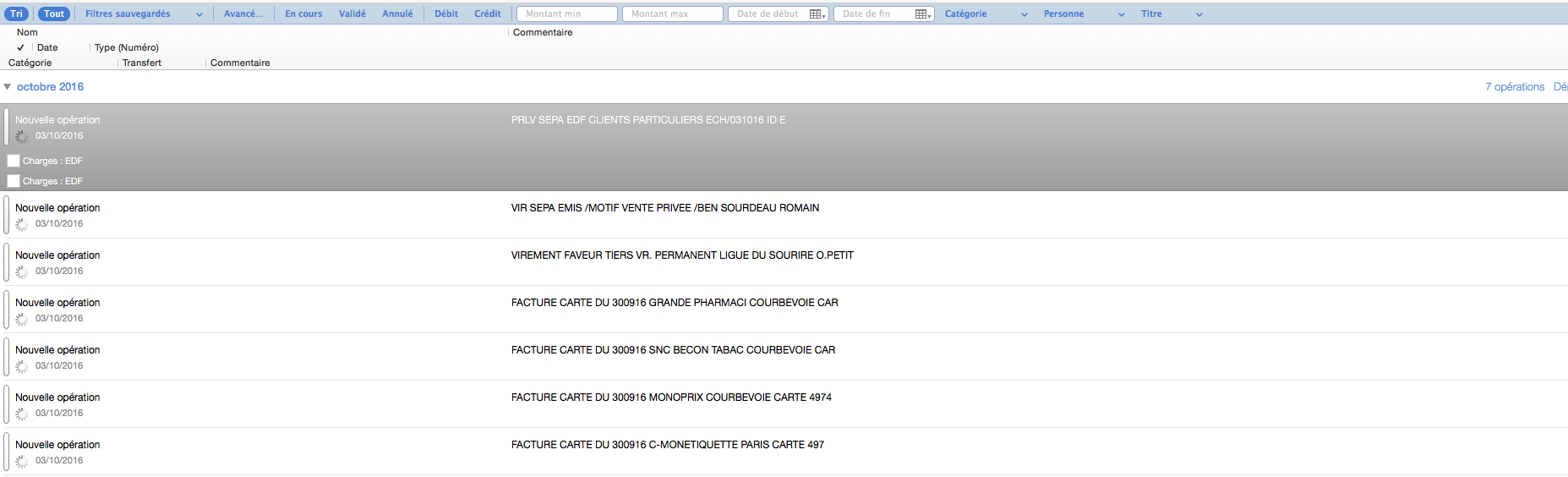Viewport: 1568px width, 477px height.
Task: Click the upper Charges : EDF color square
Action: coord(14,161)
